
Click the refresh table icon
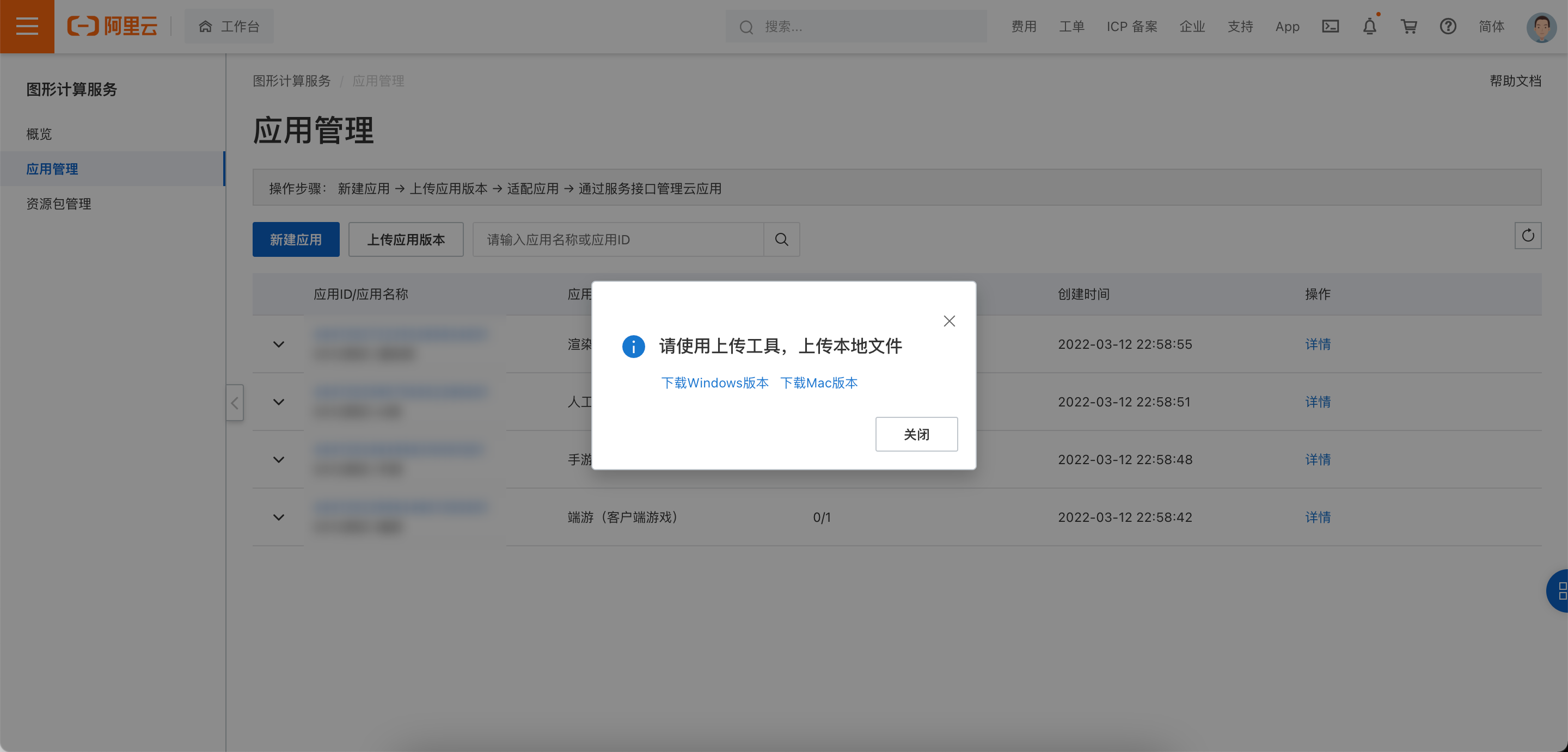click(1527, 236)
